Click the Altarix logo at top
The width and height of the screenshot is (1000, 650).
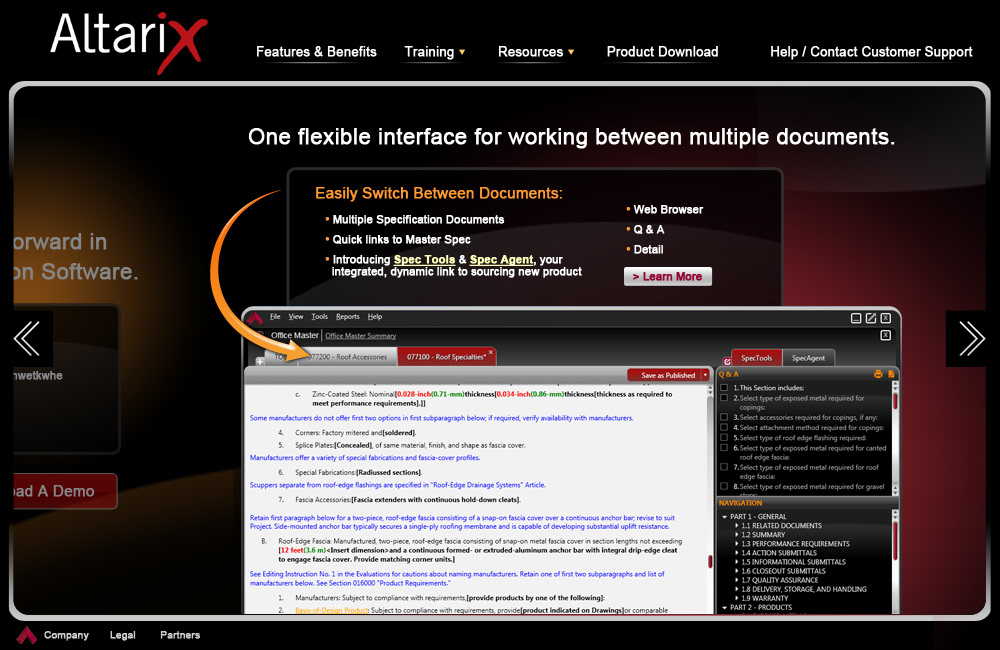click(129, 41)
